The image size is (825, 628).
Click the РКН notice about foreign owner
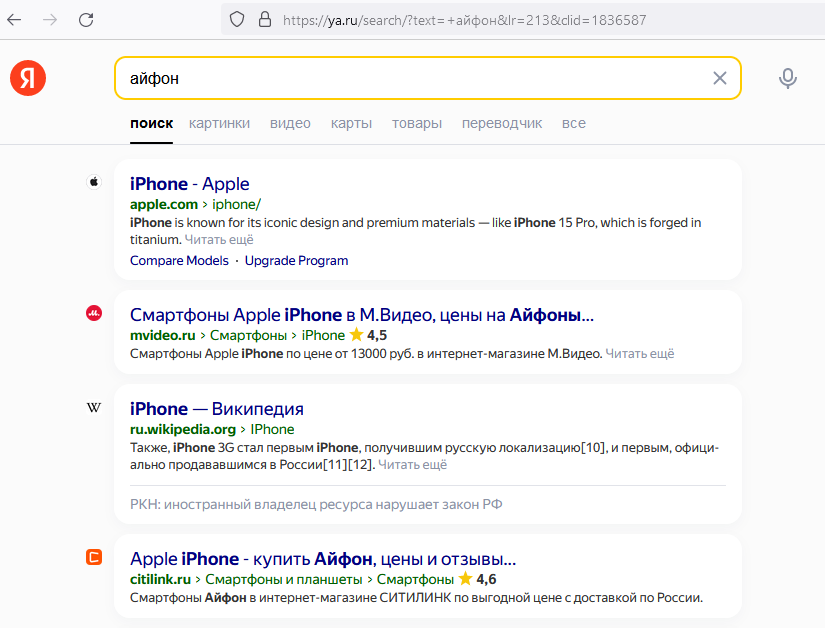(x=316, y=504)
